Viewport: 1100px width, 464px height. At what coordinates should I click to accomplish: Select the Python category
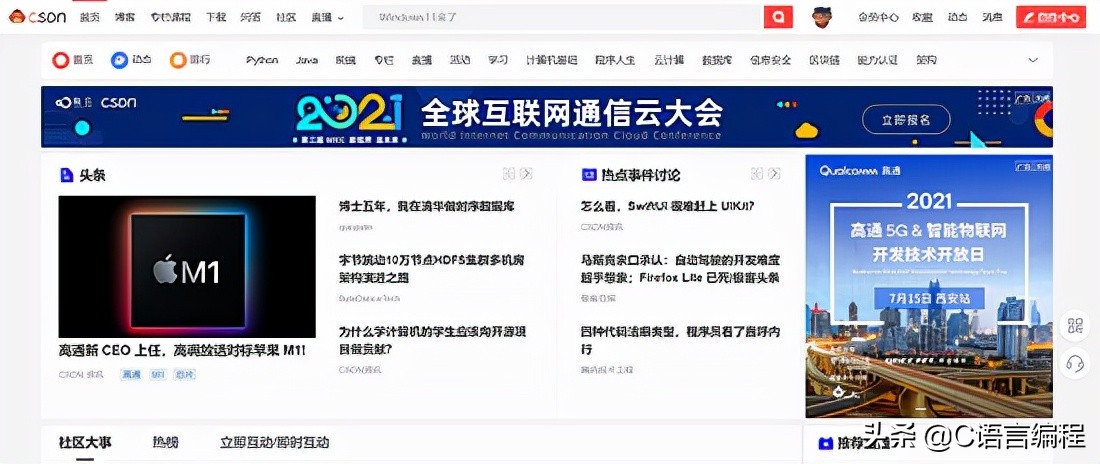point(262,60)
